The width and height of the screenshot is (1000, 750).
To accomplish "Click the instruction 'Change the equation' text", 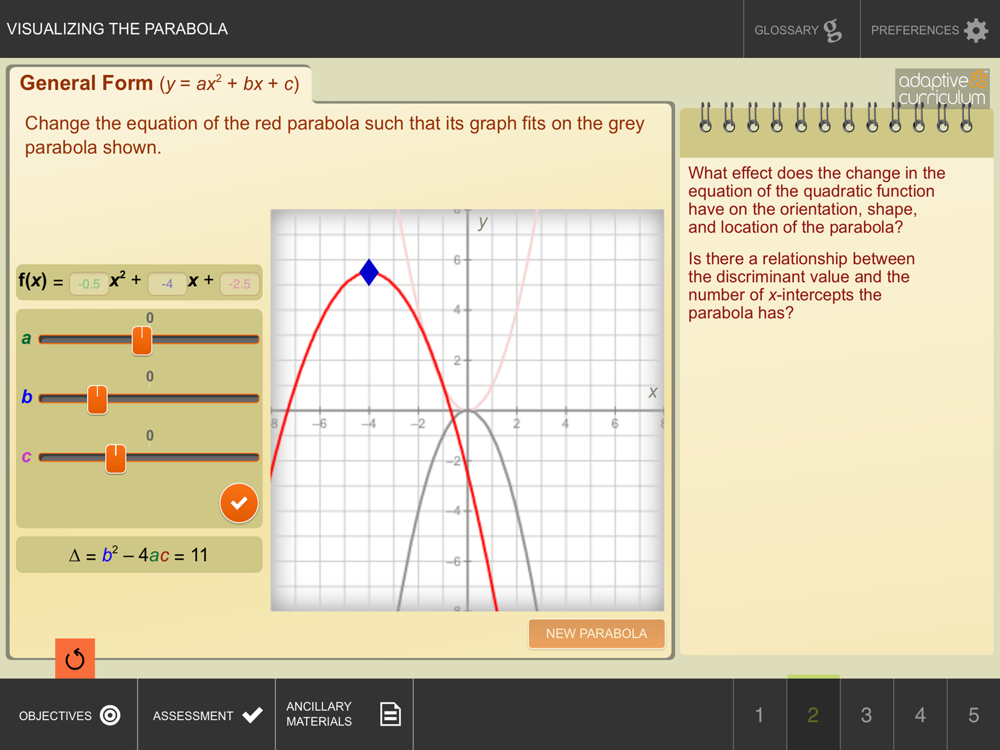I will pyautogui.click(x=334, y=135).
